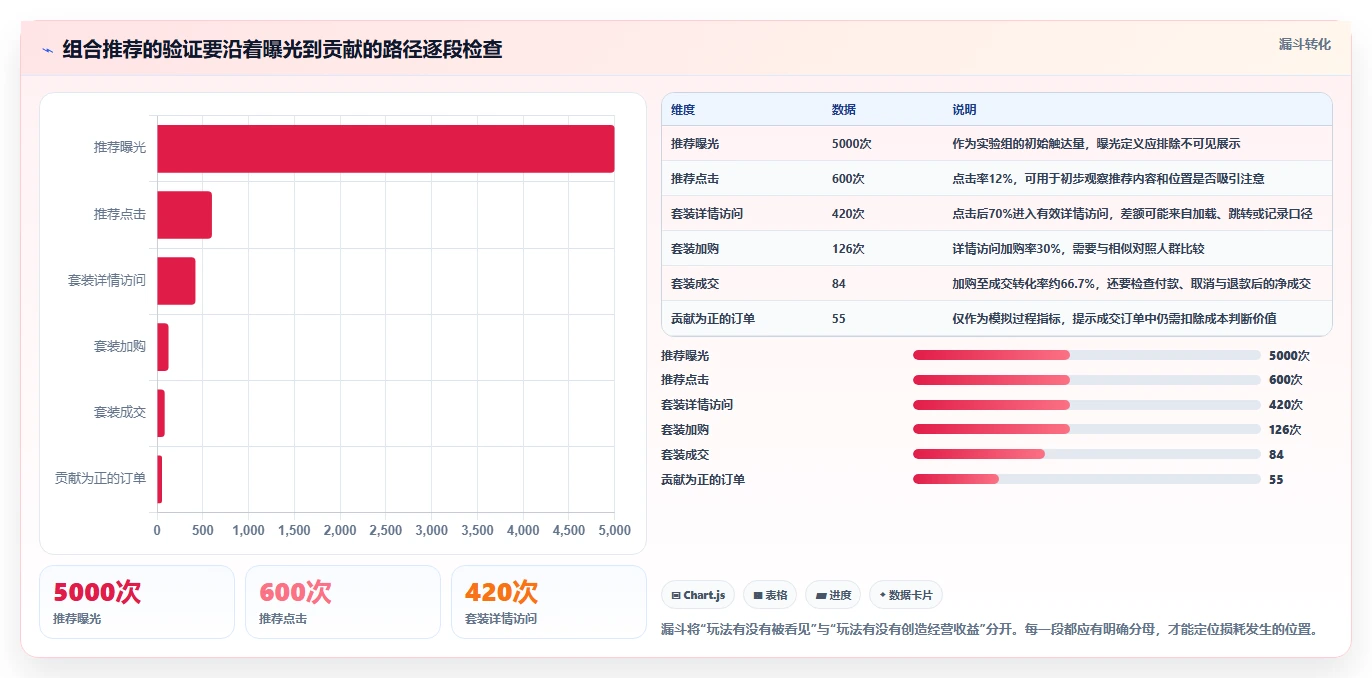Click the 漏斗转化 tag in the header
Viewport: 1372px width, 678px height.
[x=1304, y=44]
